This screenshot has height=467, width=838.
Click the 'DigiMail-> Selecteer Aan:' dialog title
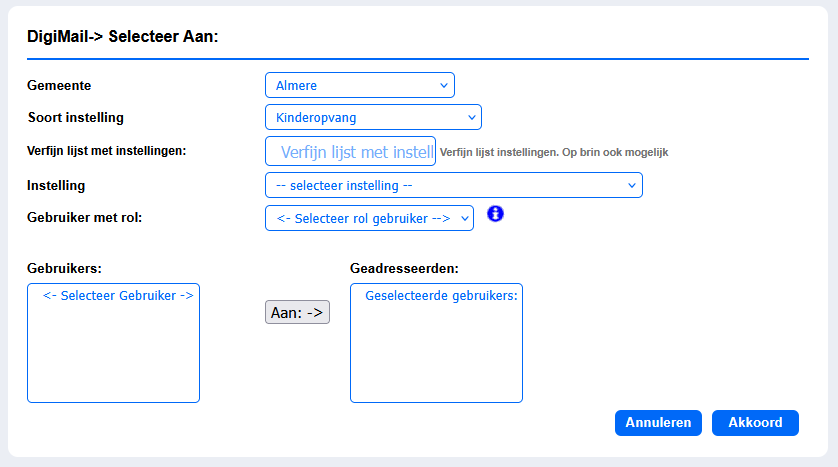122,36
